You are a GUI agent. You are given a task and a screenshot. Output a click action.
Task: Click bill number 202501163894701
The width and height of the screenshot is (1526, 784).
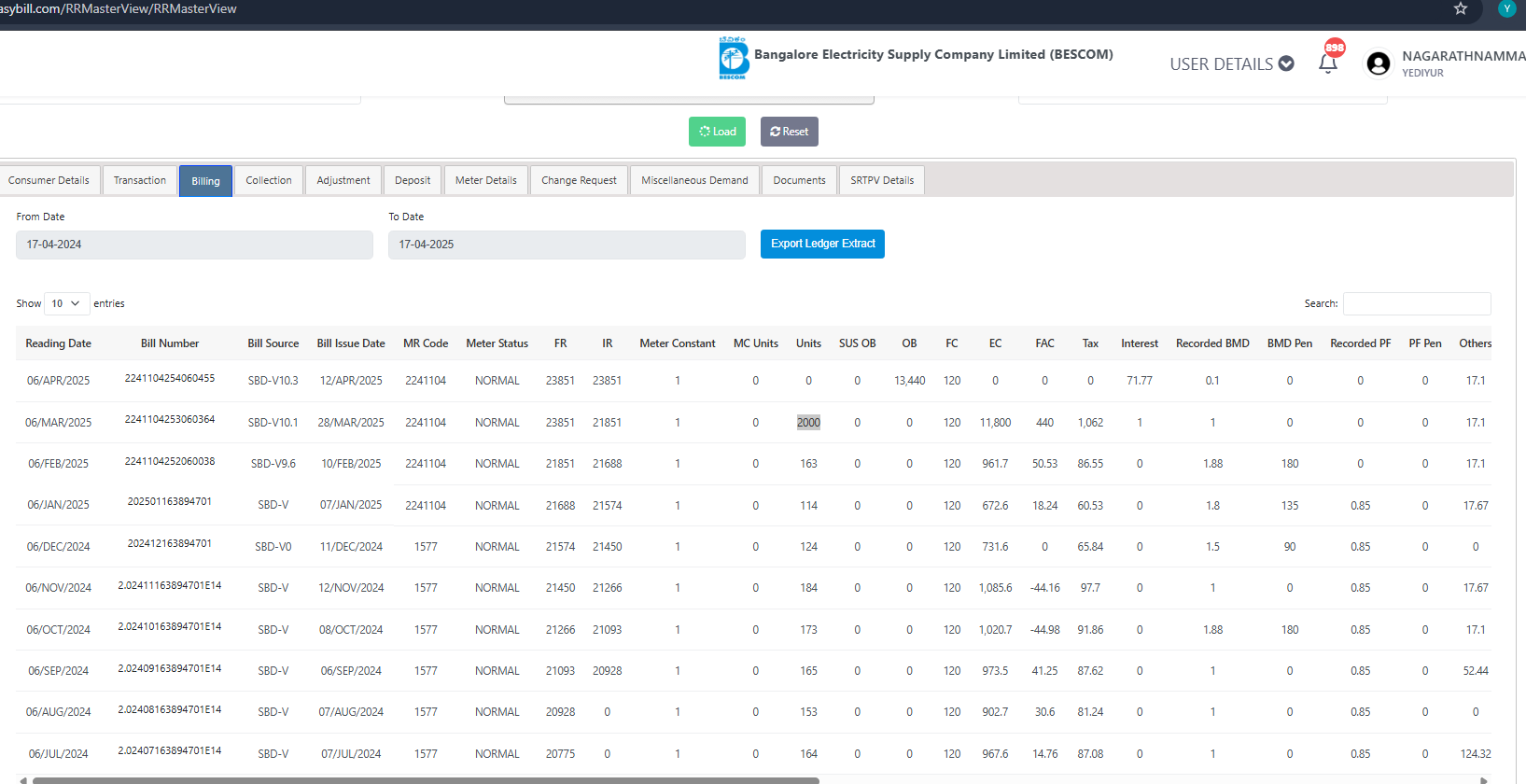point(170,501)
